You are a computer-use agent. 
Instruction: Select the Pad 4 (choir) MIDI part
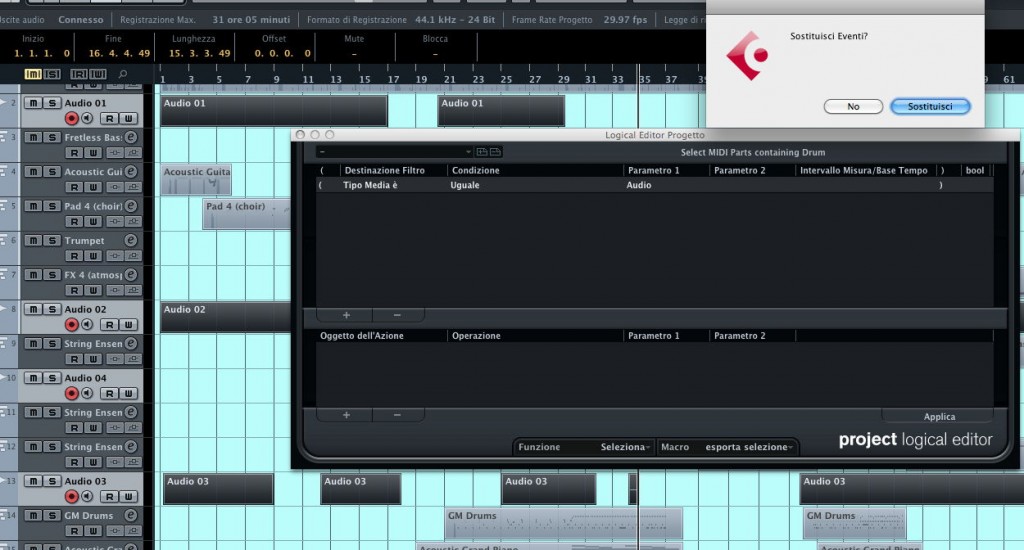247,214
